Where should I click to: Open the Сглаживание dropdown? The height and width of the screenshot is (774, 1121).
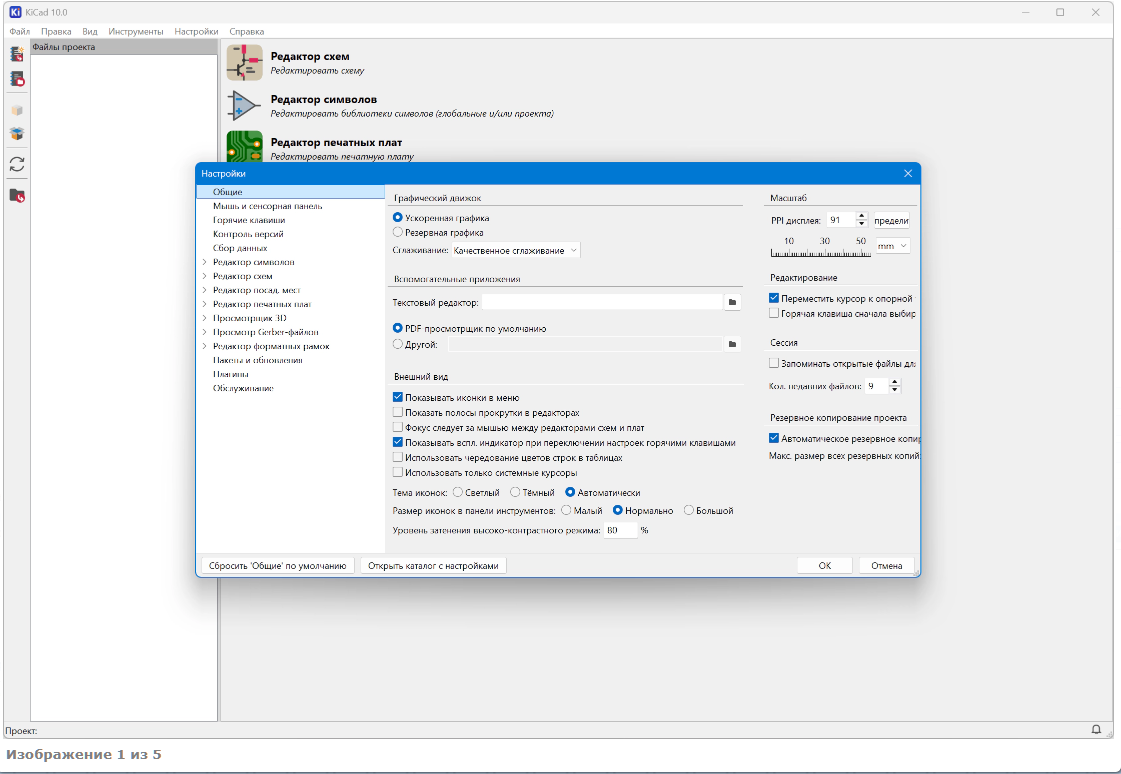(515, 250)
